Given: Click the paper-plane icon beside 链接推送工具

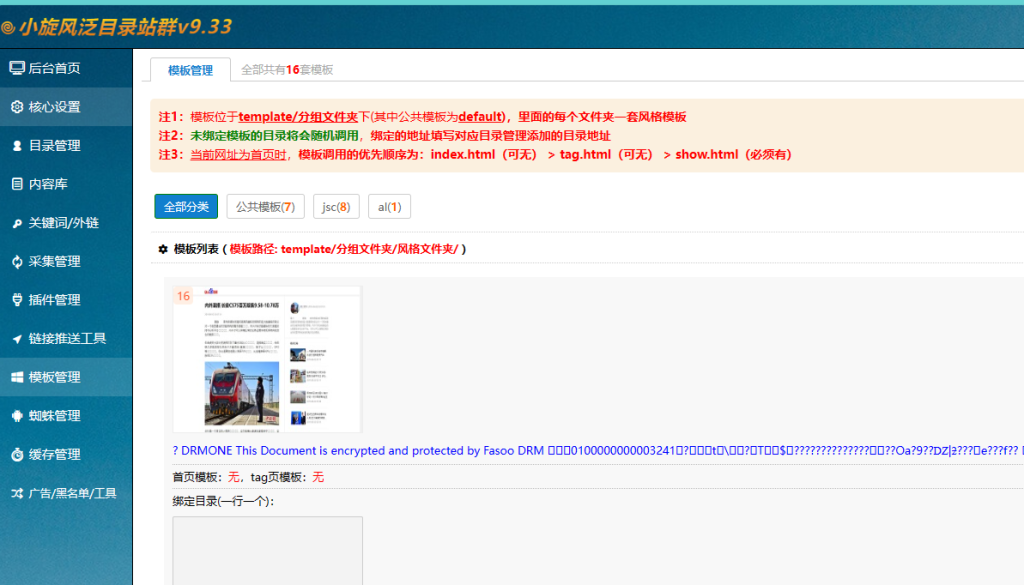Looking at the screenshot, I should tap(17, 339).
